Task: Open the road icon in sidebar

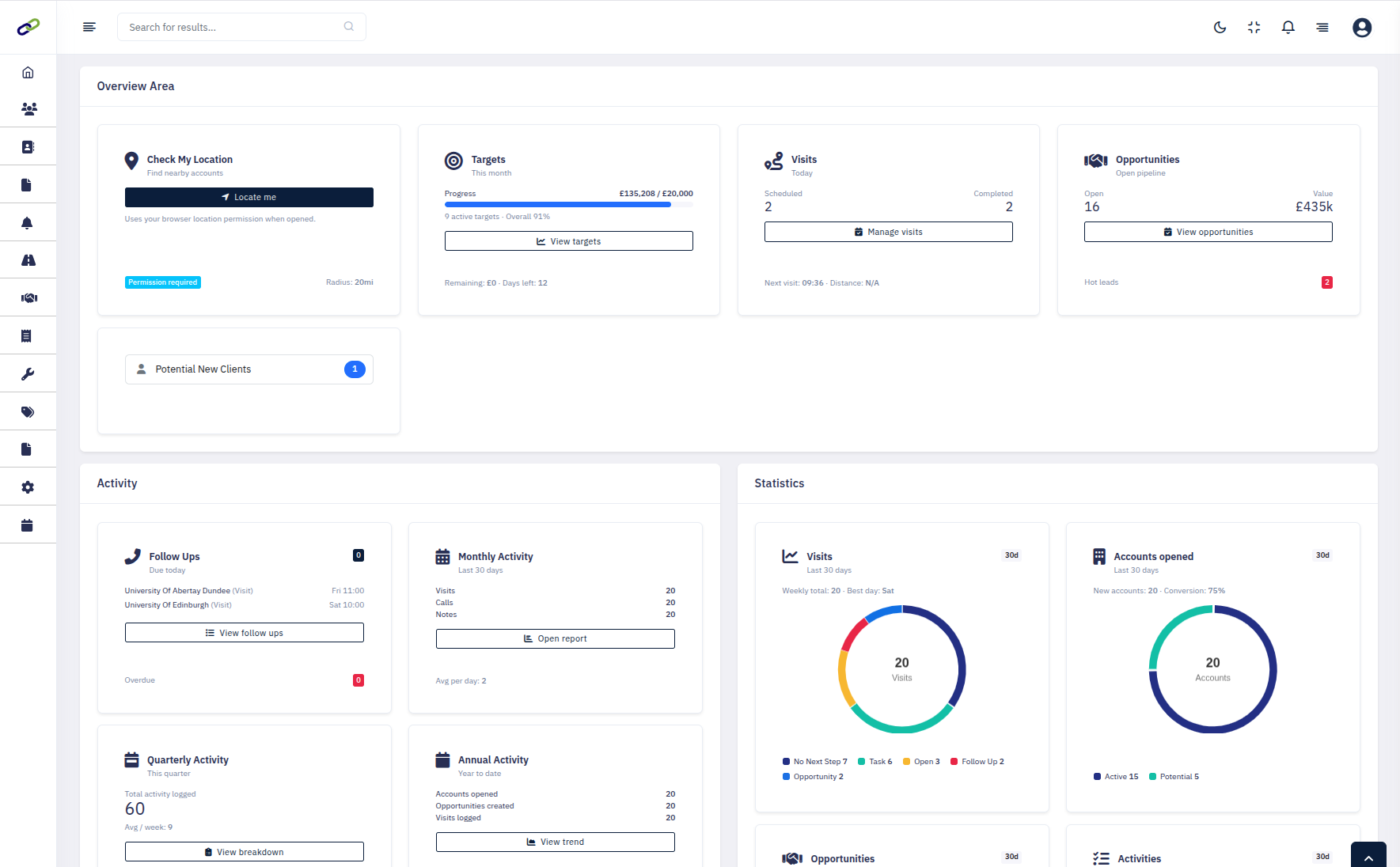Action: coord(28,260)
